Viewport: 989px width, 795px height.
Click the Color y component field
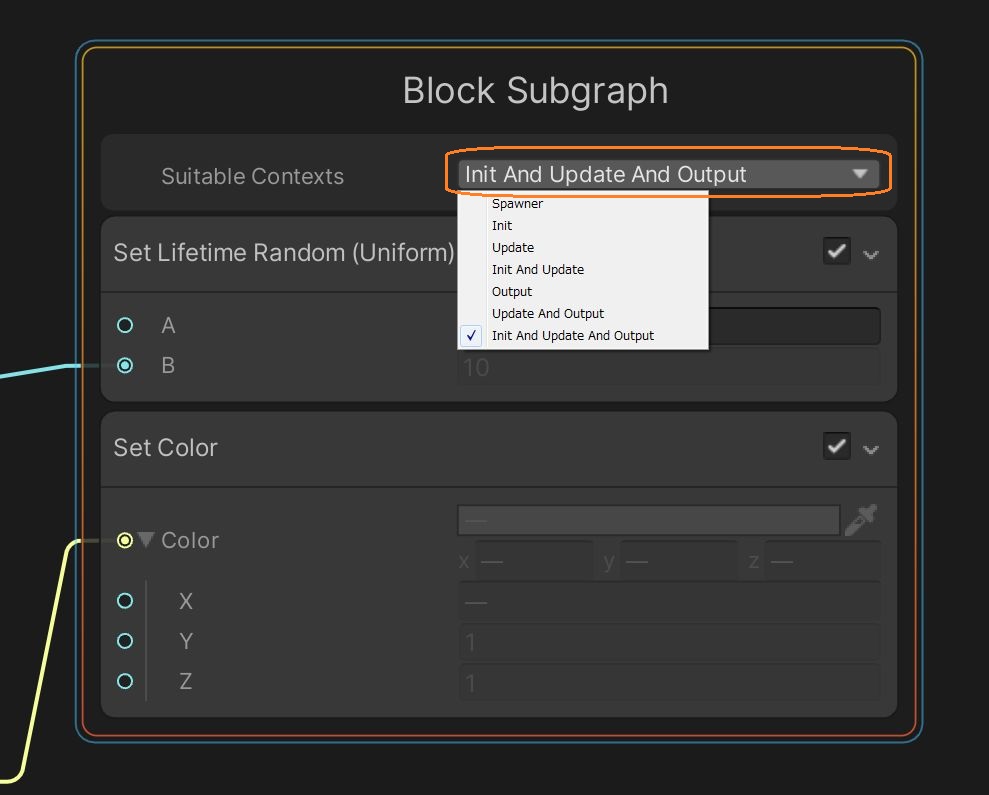(679, 561)
